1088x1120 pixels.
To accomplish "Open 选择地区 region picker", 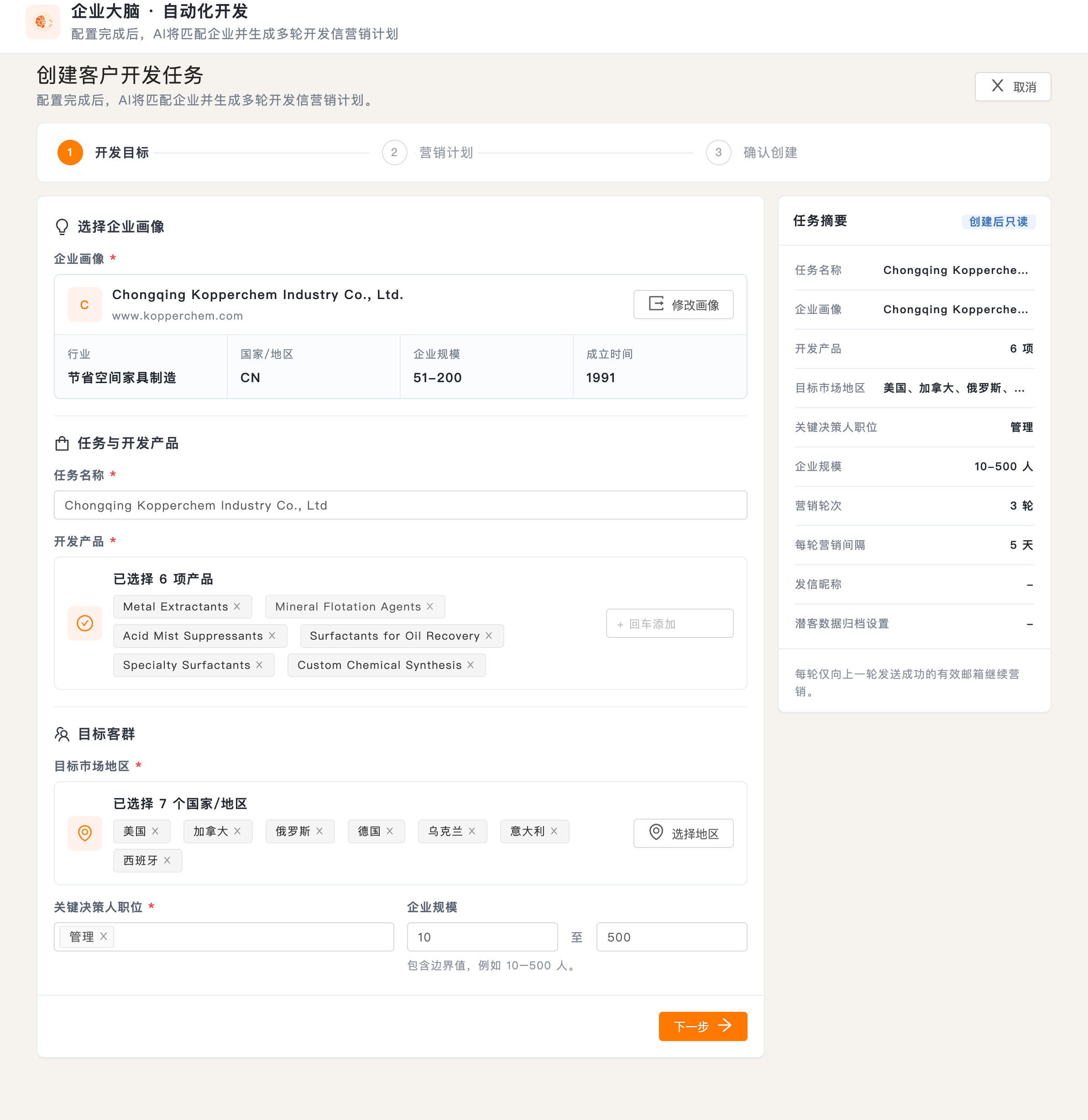I will pos(684,834).
